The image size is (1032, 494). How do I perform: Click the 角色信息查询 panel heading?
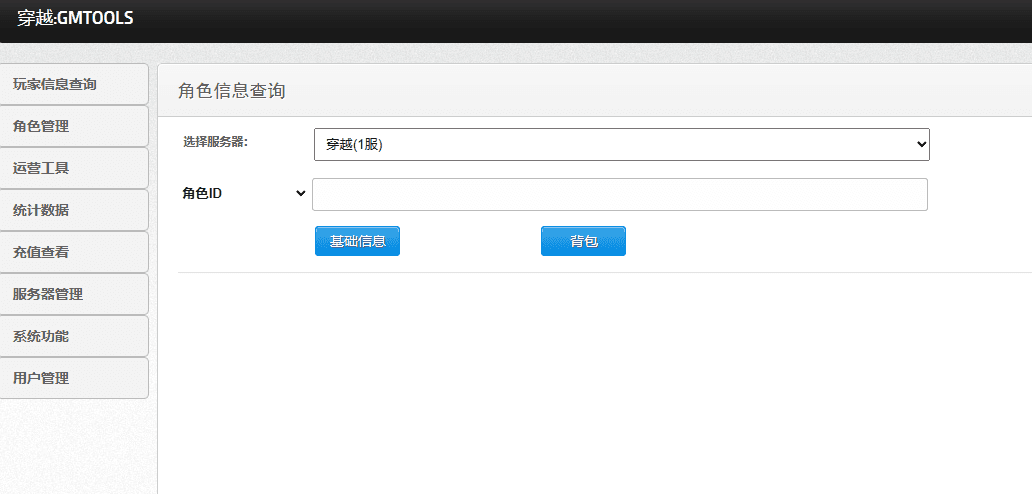[231, 91]
